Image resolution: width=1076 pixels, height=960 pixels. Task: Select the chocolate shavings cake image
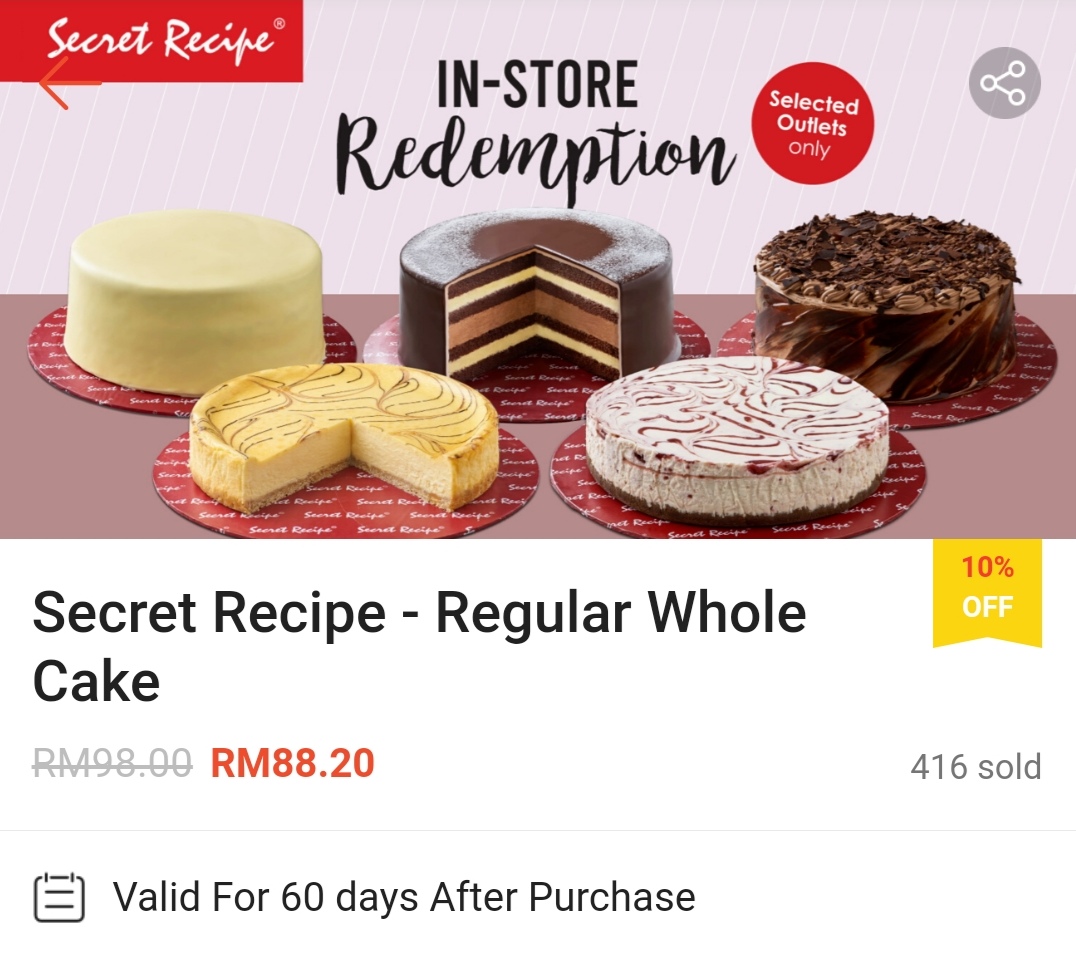pyautogui.click(x=885, y=305)
